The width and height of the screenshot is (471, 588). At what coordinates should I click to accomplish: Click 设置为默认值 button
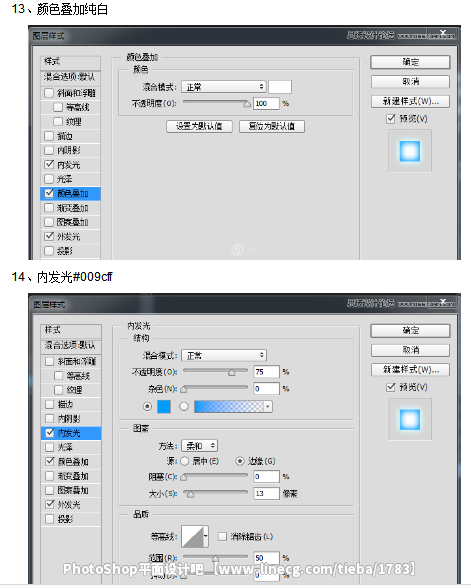[199, 126]
